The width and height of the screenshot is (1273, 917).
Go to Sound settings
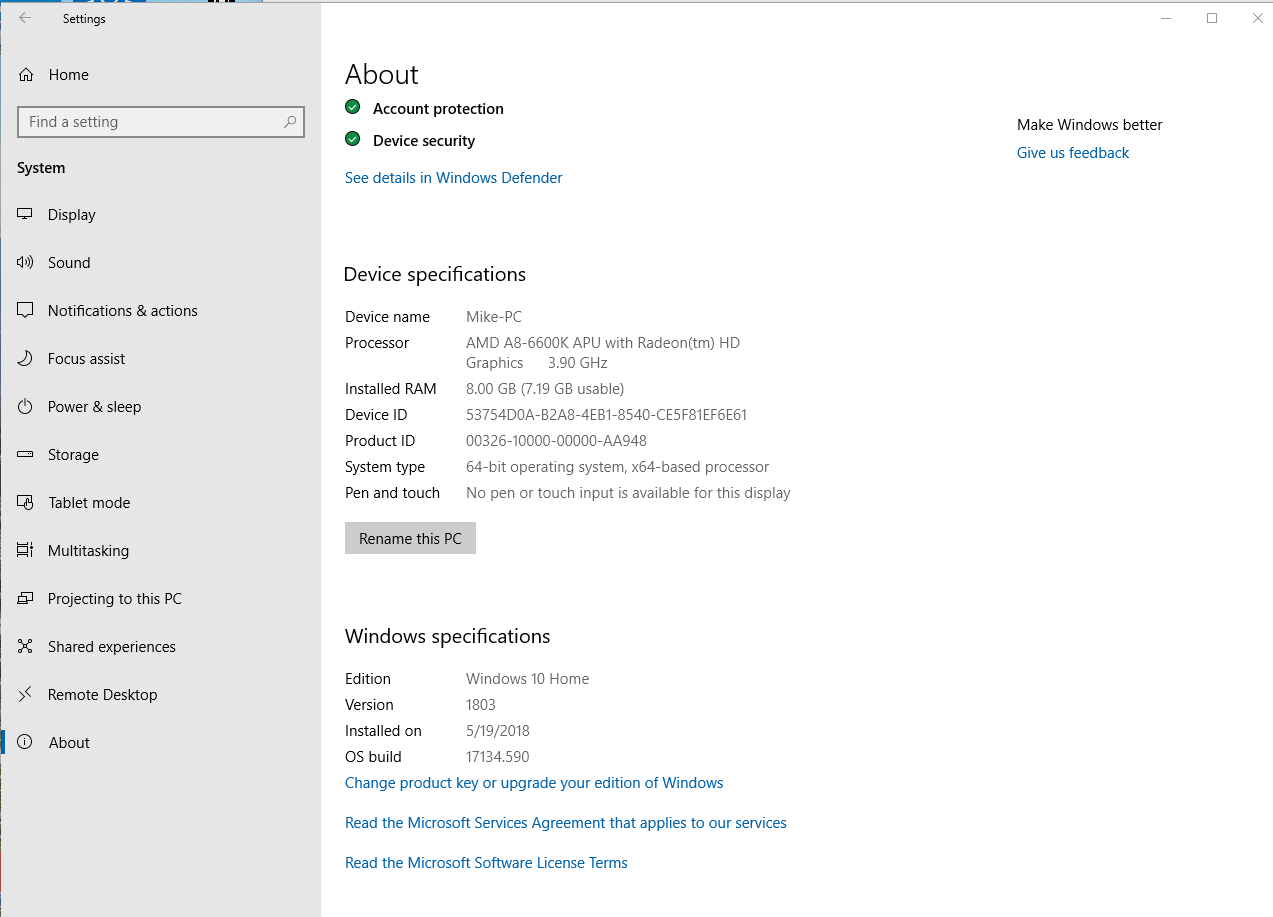coord(160,263)
